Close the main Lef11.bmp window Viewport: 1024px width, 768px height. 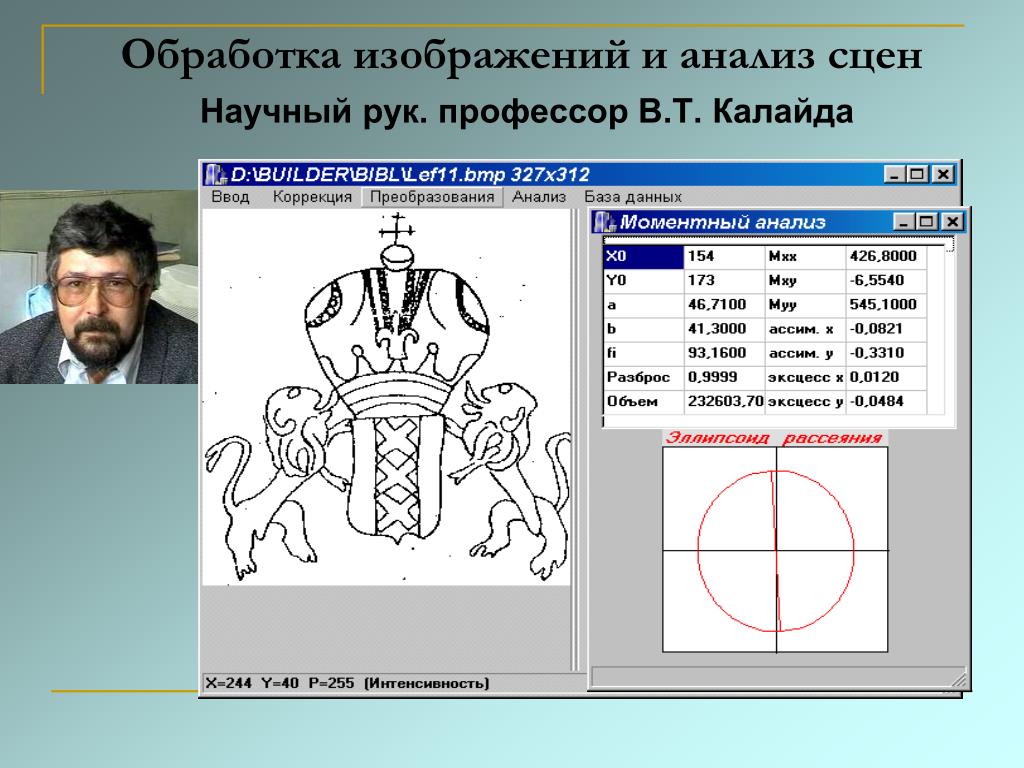pyautogui.click(x=942, y=174)
